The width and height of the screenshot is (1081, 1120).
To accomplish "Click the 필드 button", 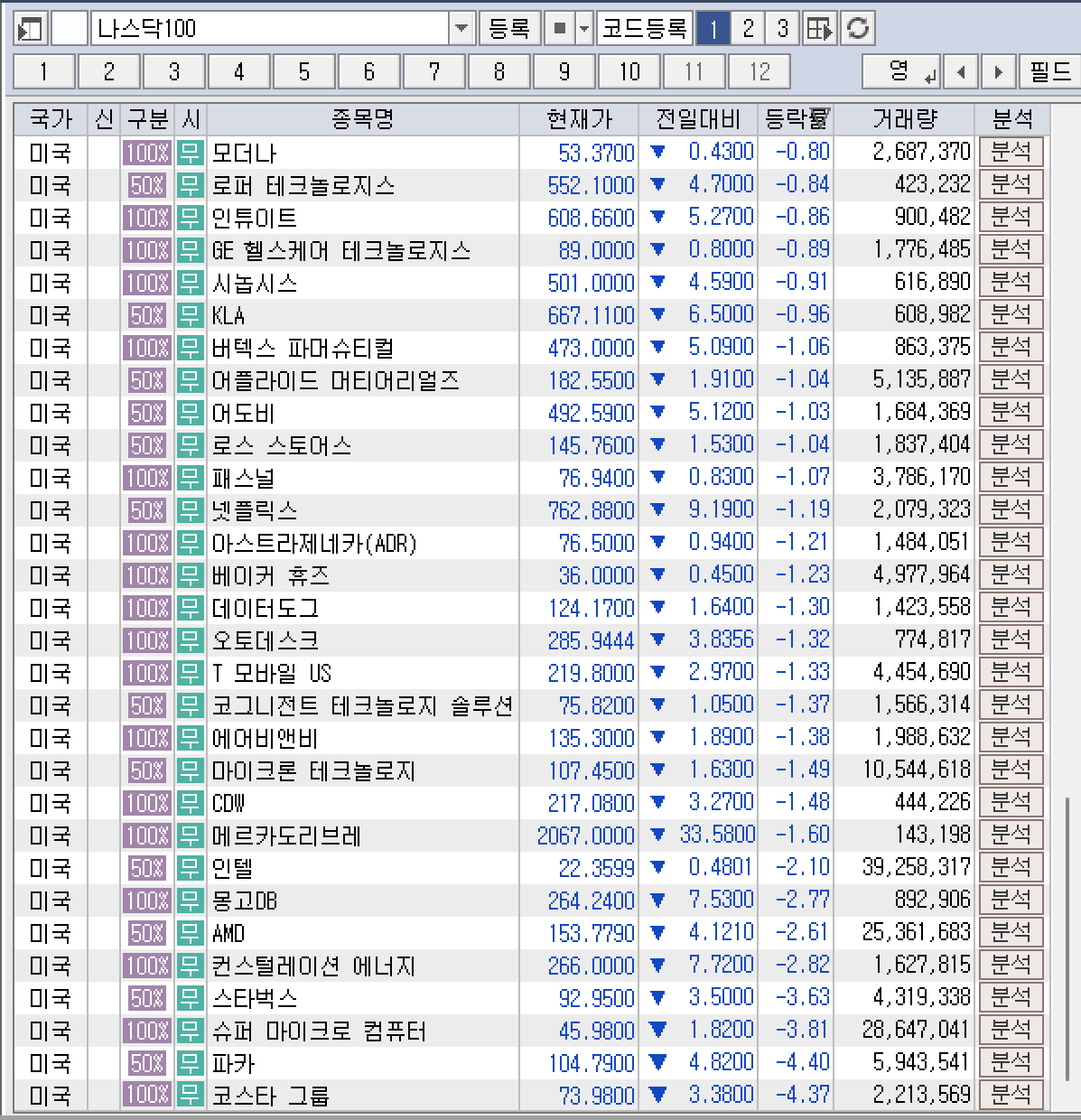I will [x=1049, y=70].
